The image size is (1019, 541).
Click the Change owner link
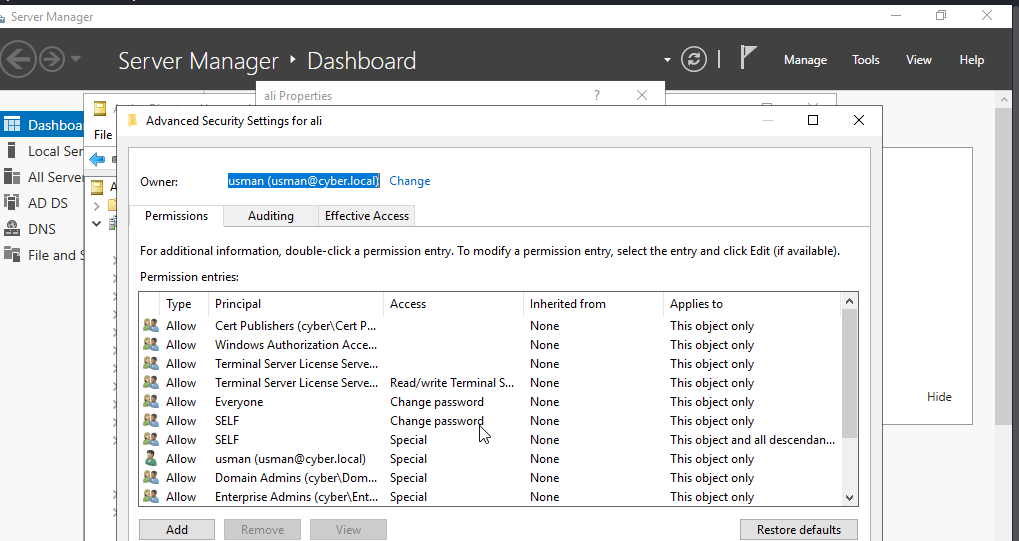point(409,181)
